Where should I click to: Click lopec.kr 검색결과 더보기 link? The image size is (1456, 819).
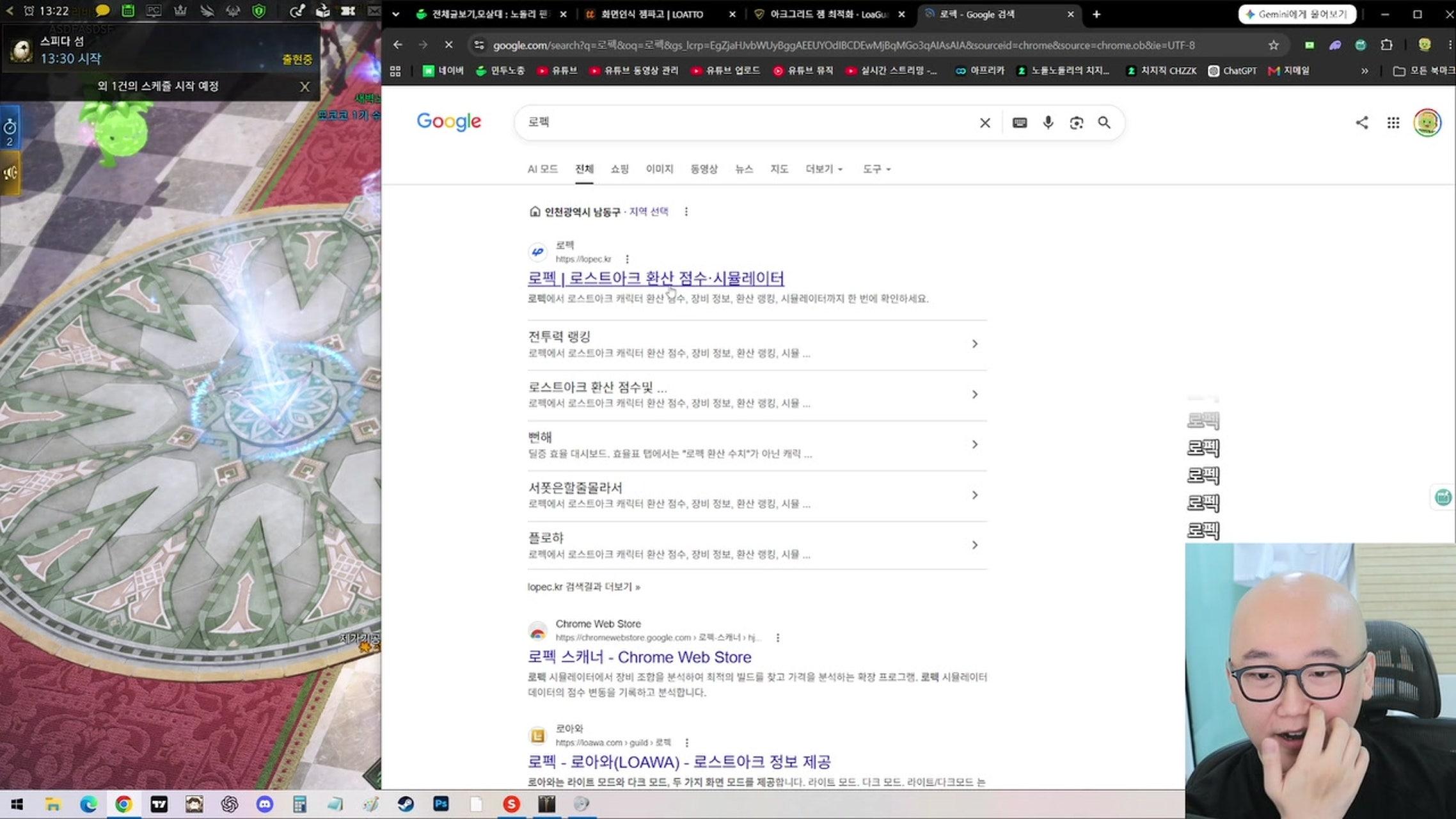tap(583, 587)
